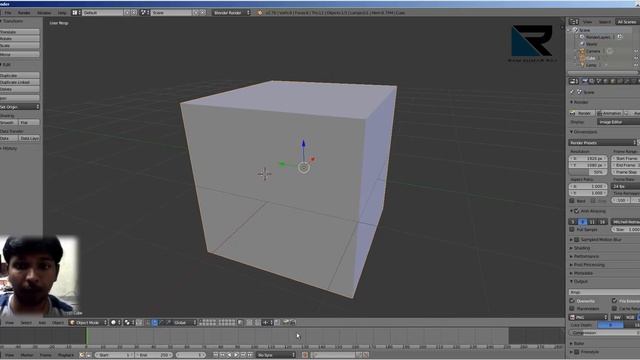Toggle the Anti-Aliasing checkbox
The image size is (640, 360).
[x=577, y=211]
